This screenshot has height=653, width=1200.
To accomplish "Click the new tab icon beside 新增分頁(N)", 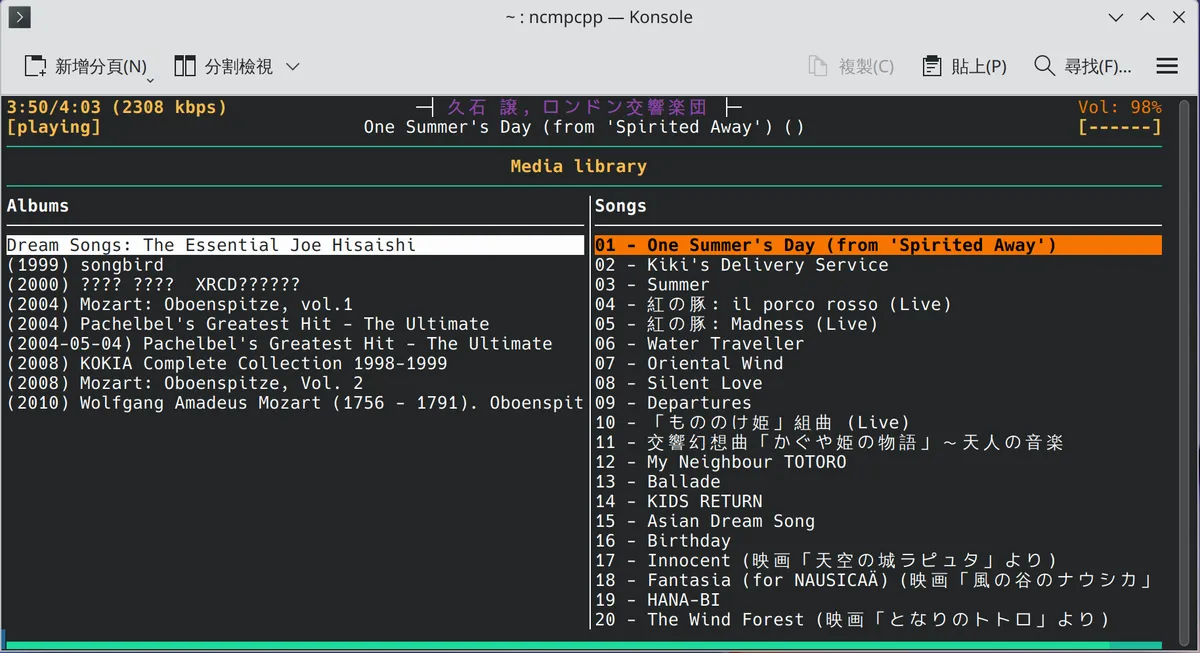I will 36,66.
